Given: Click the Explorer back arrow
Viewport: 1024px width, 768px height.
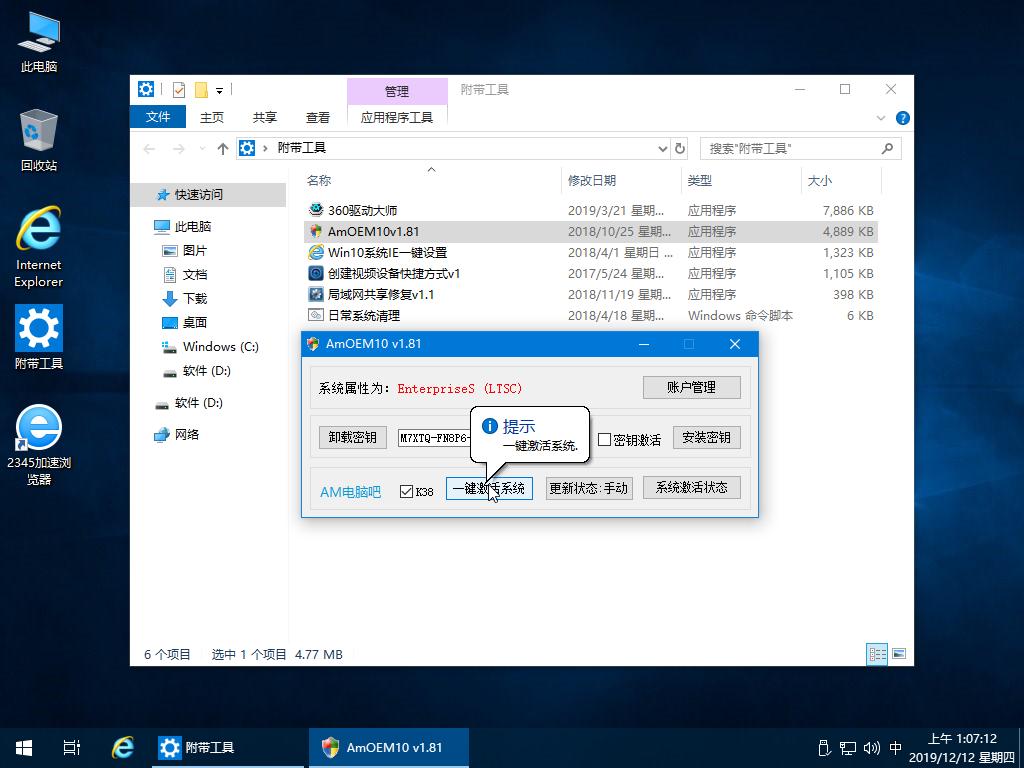Looking at the screenshot, I should 150,149.
